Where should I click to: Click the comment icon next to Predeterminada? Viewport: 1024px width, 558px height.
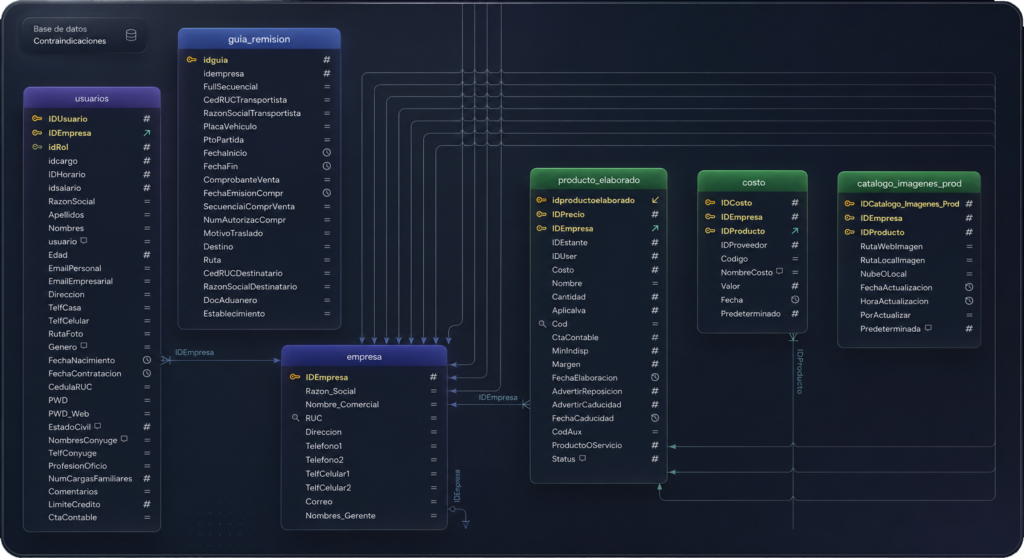point(928,328)
